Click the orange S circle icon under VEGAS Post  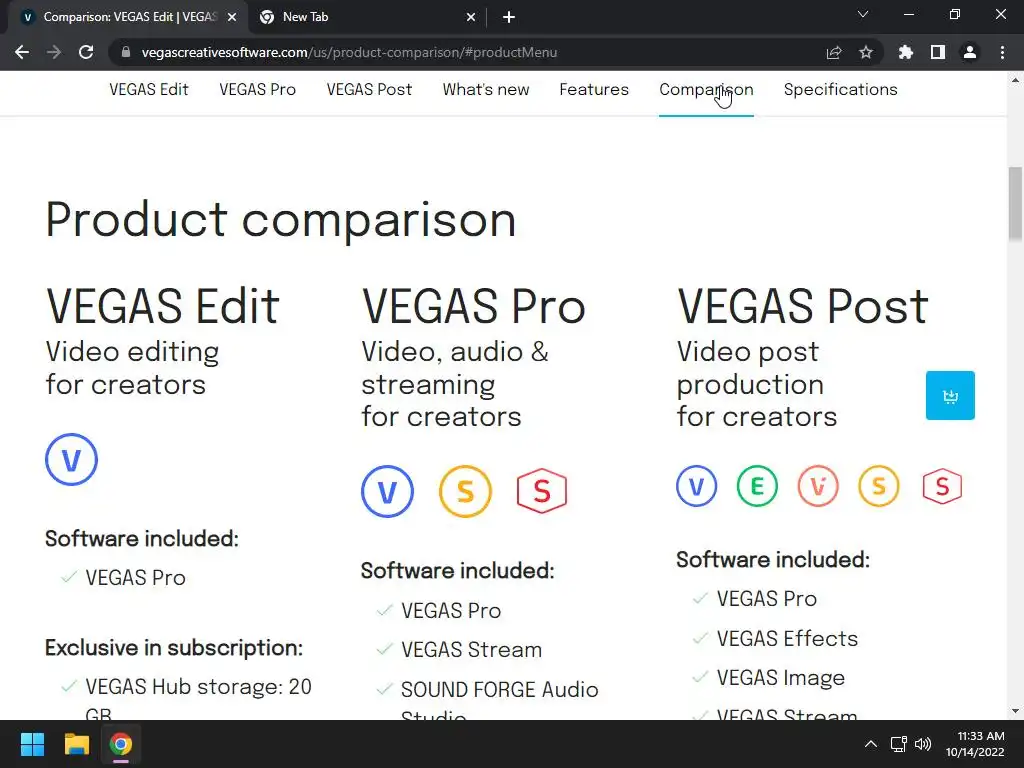point(878,486)
